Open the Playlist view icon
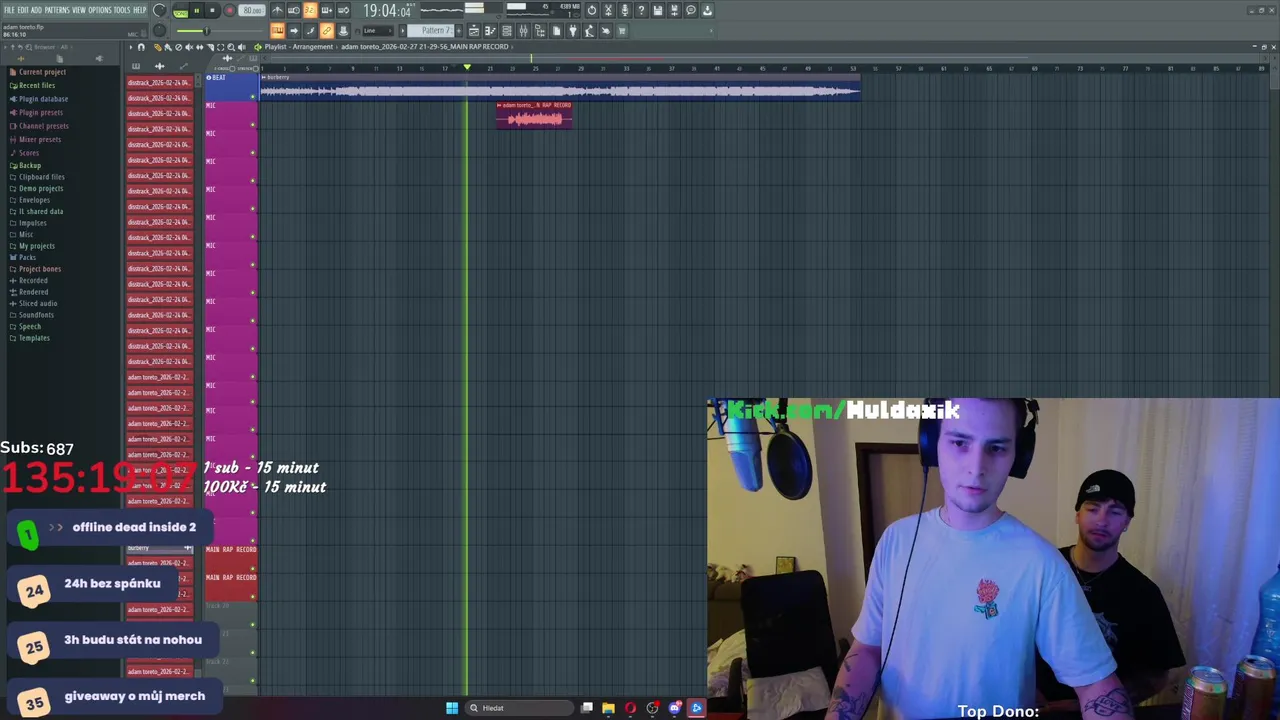The image size is (1280, 720). [474, 30]
